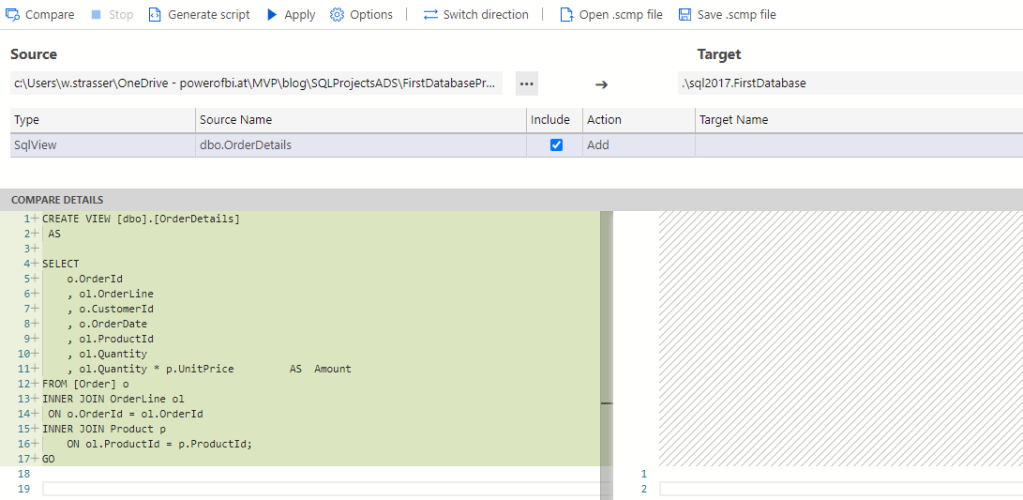Click the Switch direction arrows icon
Image resolution: width=1023 pixels, height=500 pixels.
430,15
